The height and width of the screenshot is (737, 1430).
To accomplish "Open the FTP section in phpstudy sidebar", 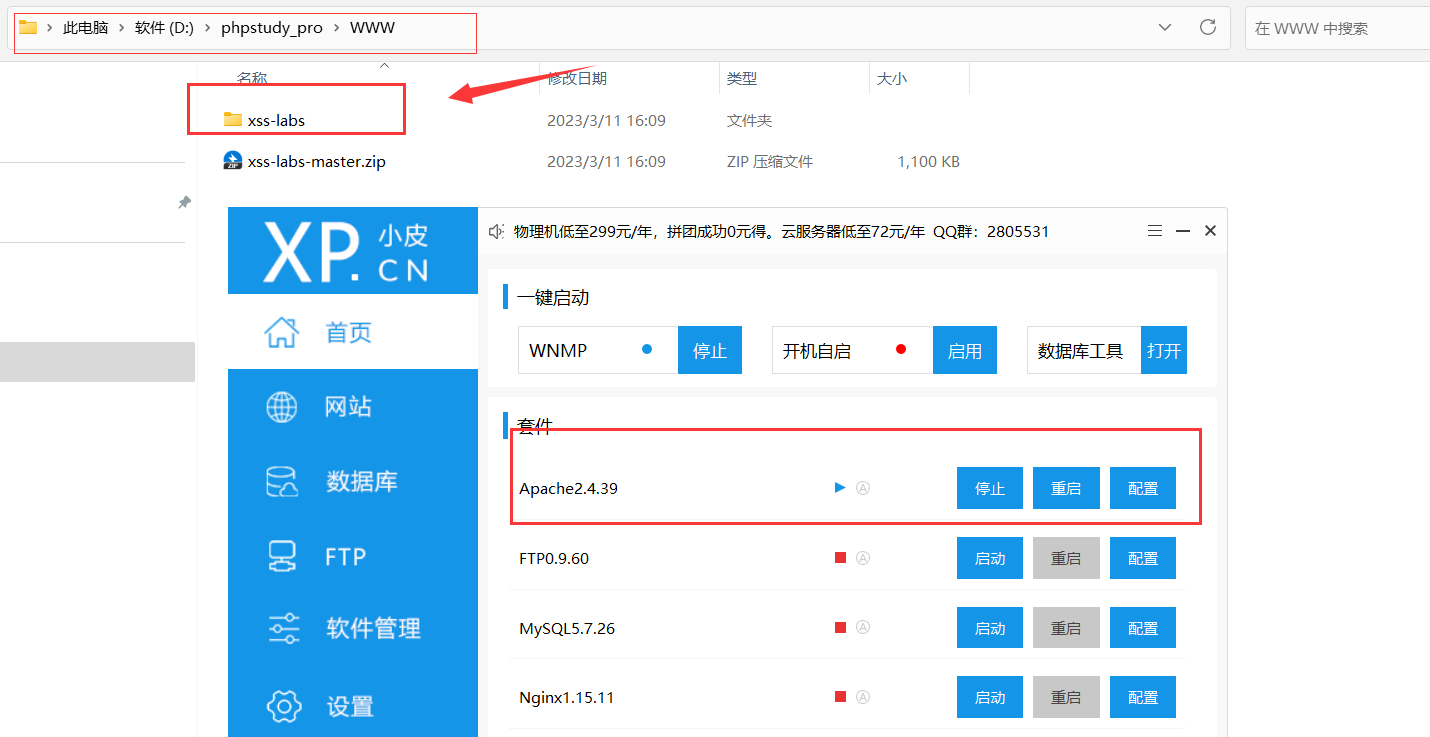I will 353,555.
